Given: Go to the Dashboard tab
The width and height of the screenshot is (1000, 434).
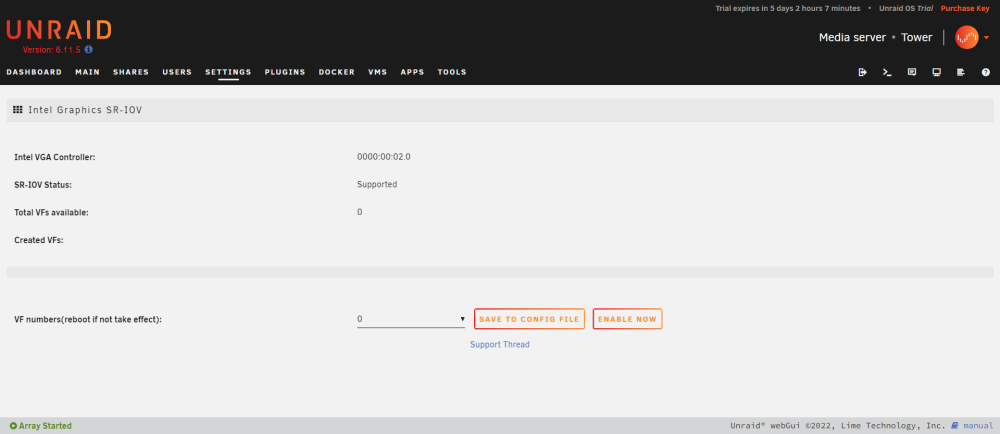Looking at the screenshot, I should point(34,72).
